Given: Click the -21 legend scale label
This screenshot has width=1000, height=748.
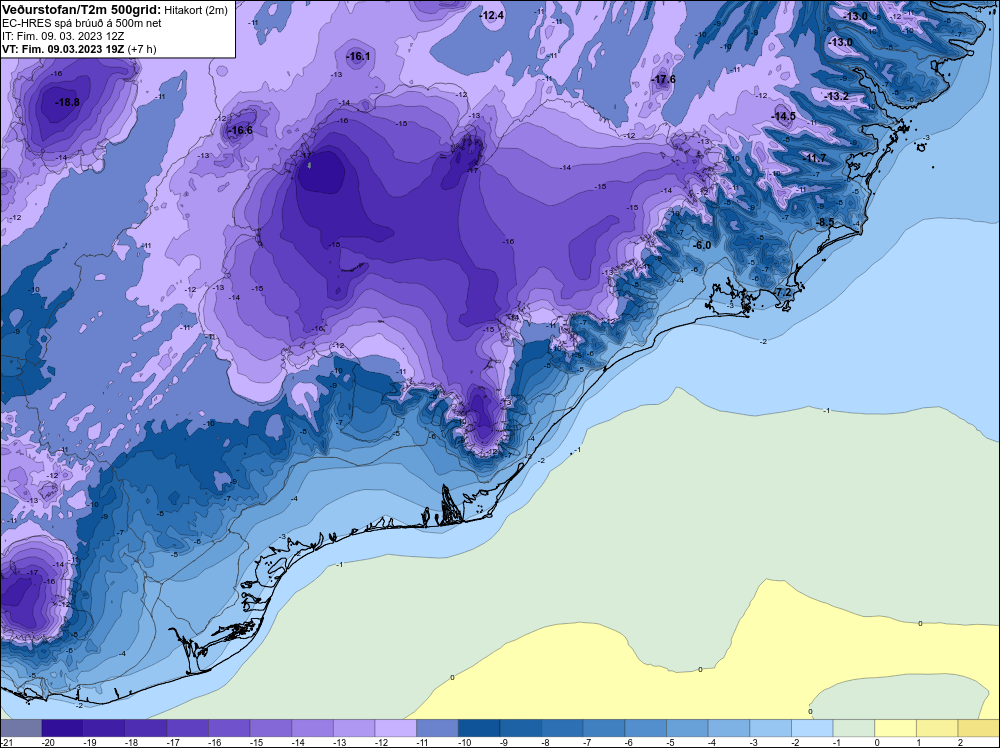Looking at the screenshot, I should (5, 742).
